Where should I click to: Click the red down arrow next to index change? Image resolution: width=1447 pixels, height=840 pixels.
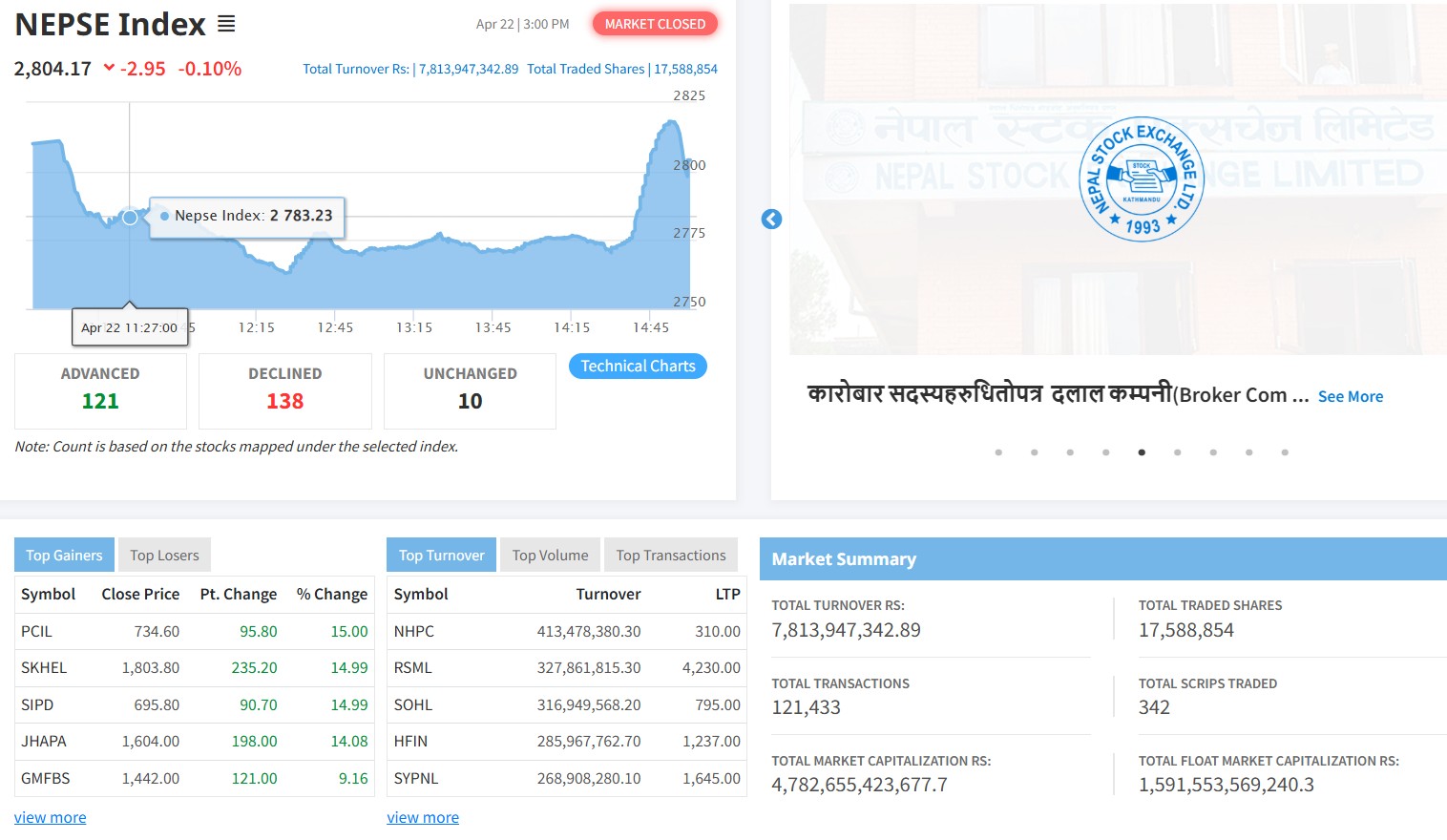[x=109, y=68]
